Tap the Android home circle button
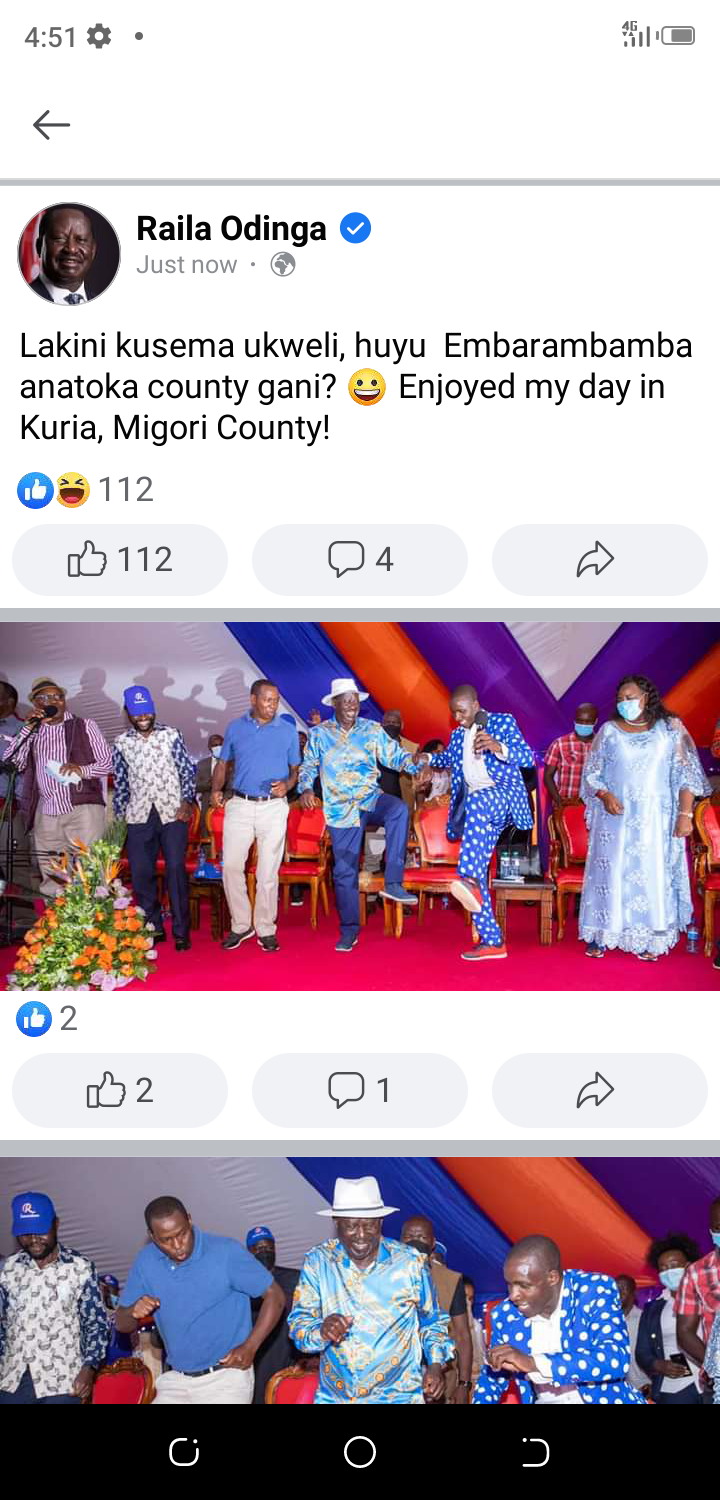The width and height of the screenshot is (720, 1500). (360, 1452)
